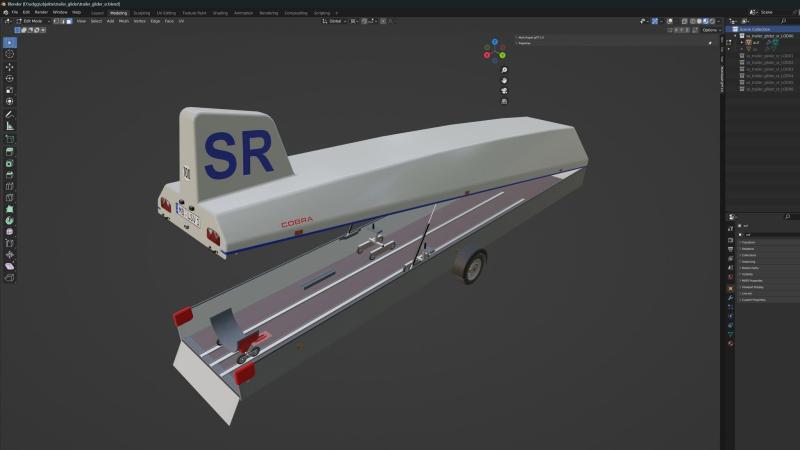Select the Knife tool
The height and width of the screenshot is (450, 800).
tap(10, 197)
